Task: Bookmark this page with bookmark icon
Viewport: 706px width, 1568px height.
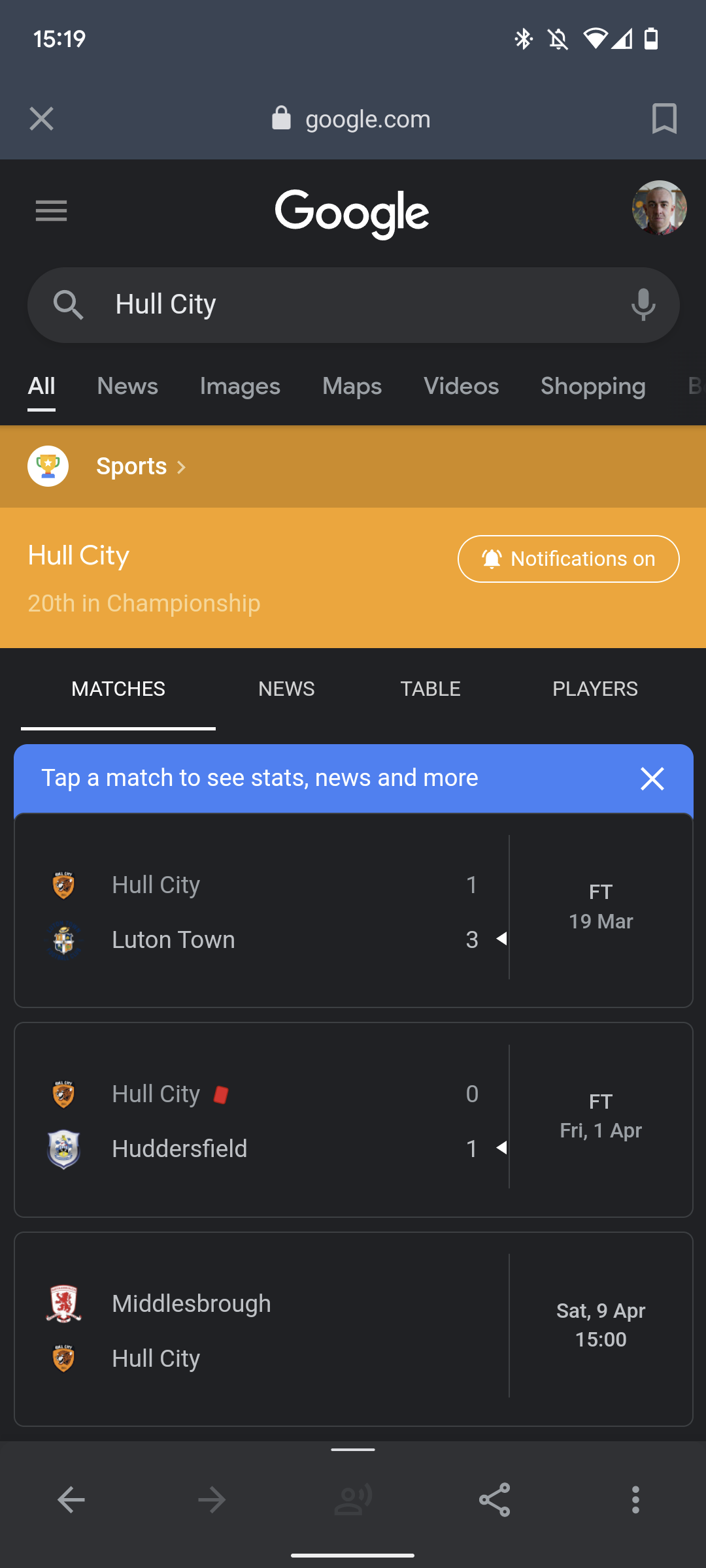Action: click(664, 119)
